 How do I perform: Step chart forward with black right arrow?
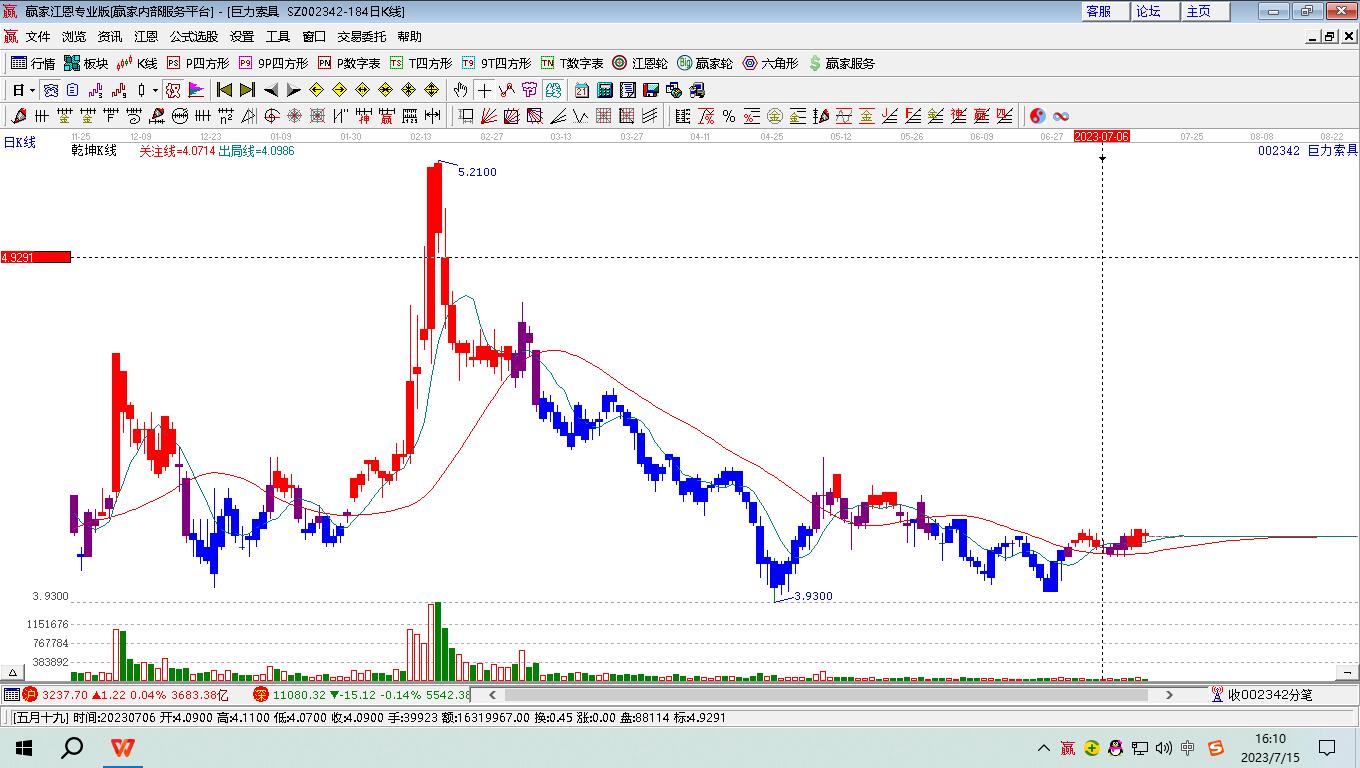[x=294, y=90]
